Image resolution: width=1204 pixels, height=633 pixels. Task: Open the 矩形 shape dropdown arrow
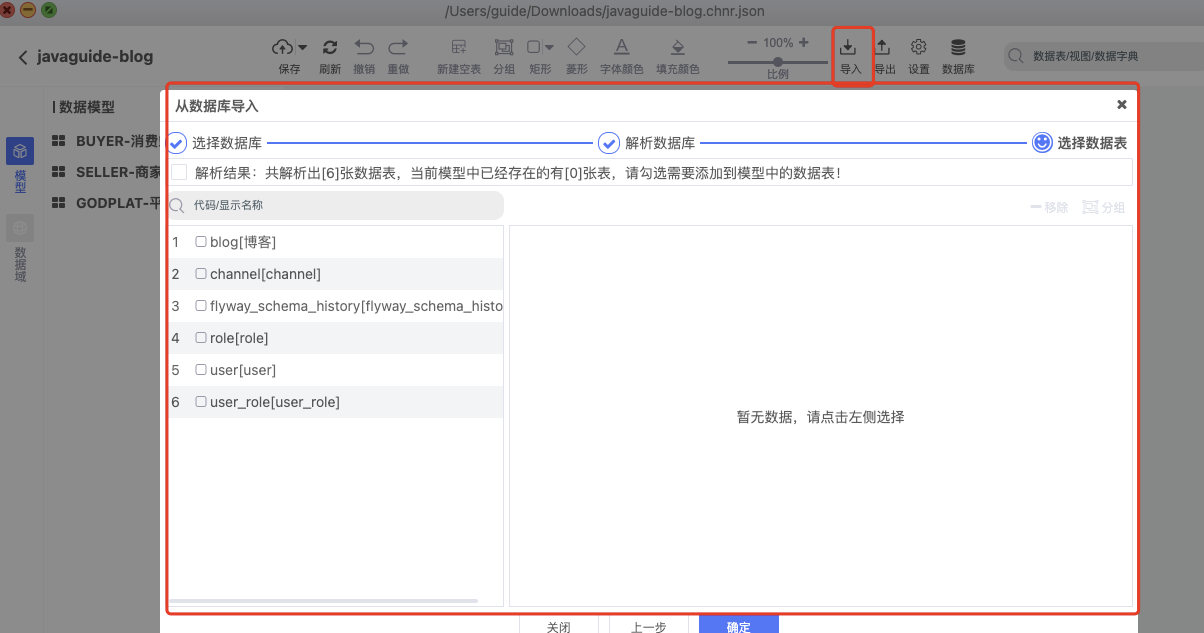click(549, 47)
